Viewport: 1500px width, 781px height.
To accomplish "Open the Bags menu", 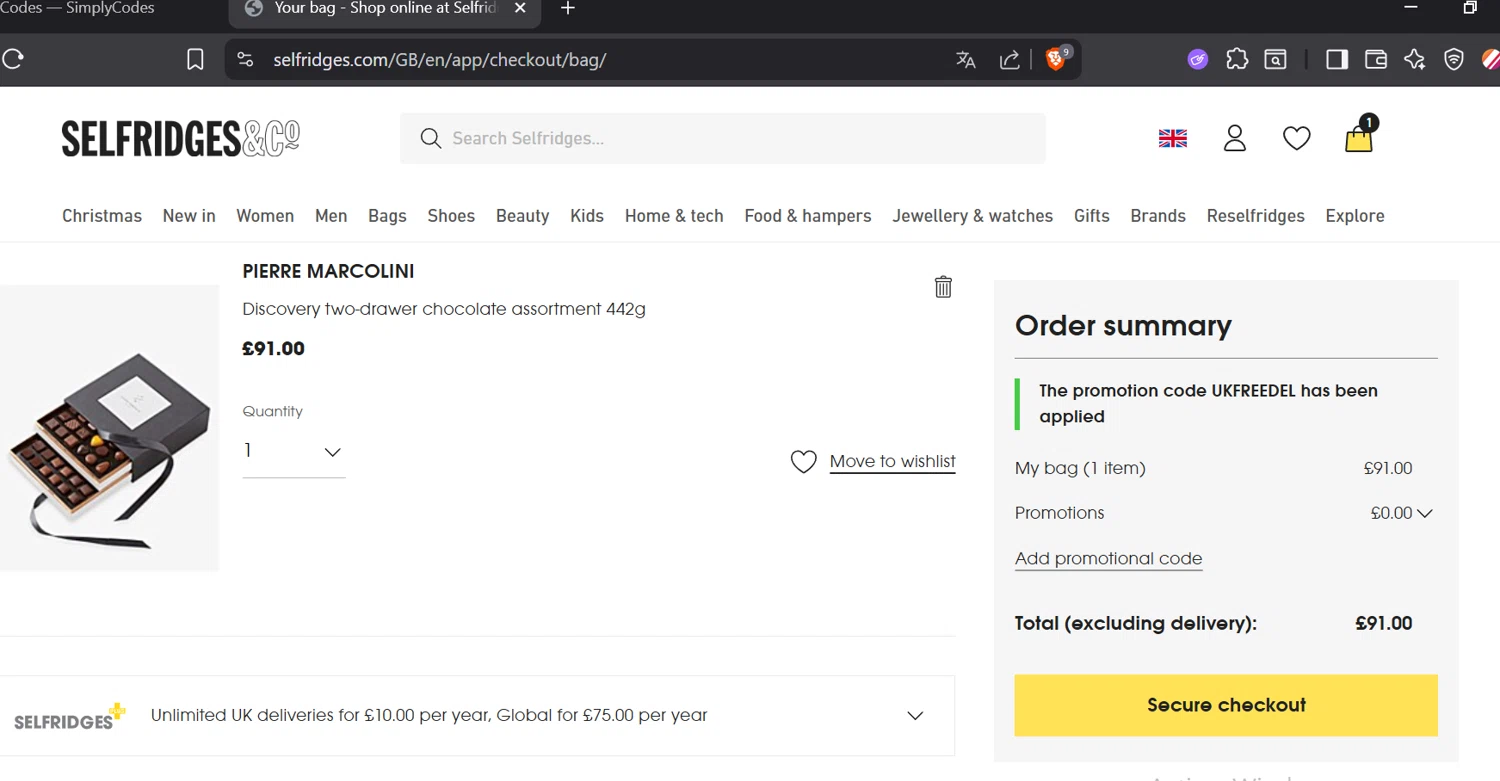I will (x=387, y=216).
